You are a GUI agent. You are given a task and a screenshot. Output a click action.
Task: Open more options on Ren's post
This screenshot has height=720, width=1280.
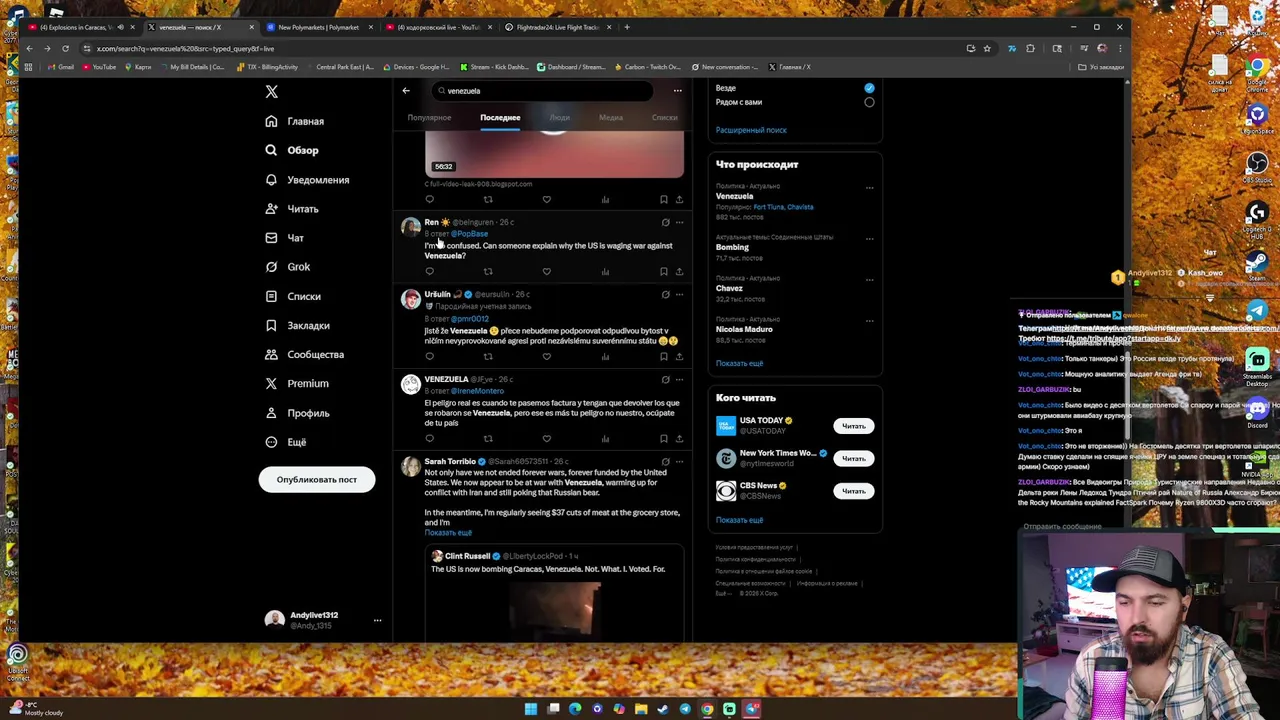[x=679, y=222]
